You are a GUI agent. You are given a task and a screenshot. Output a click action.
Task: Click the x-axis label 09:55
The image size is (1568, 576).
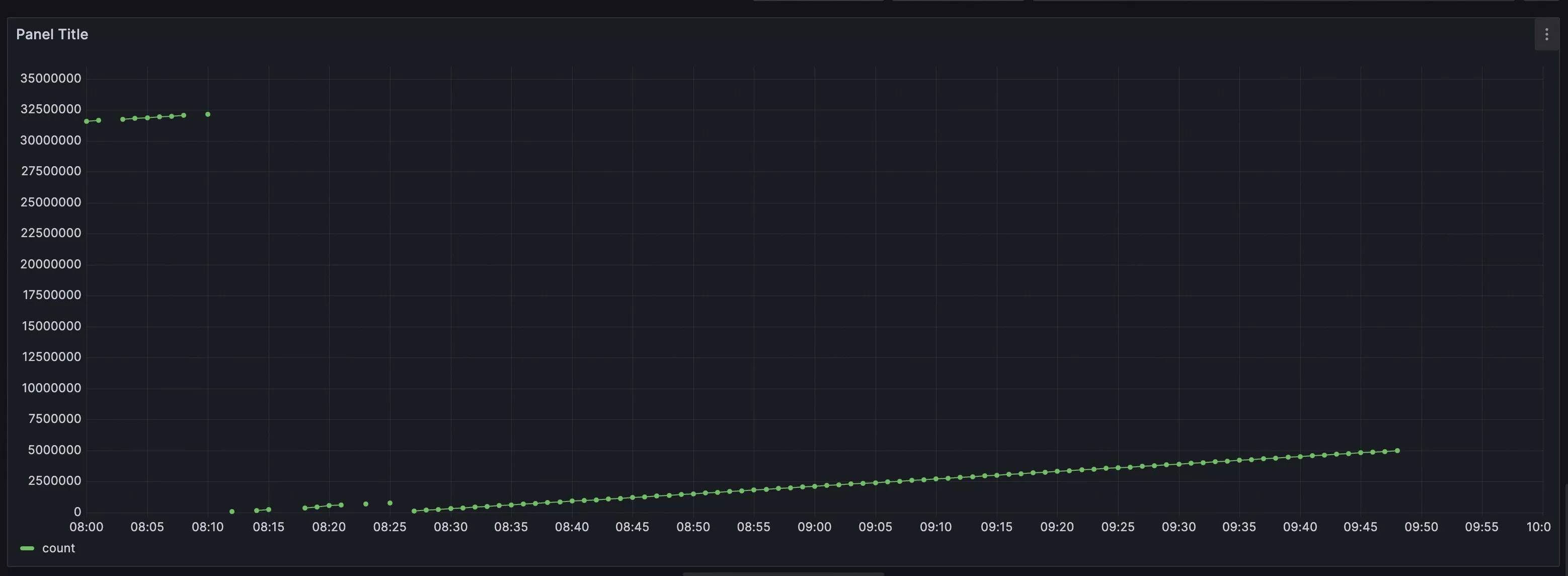[1481, 527]
